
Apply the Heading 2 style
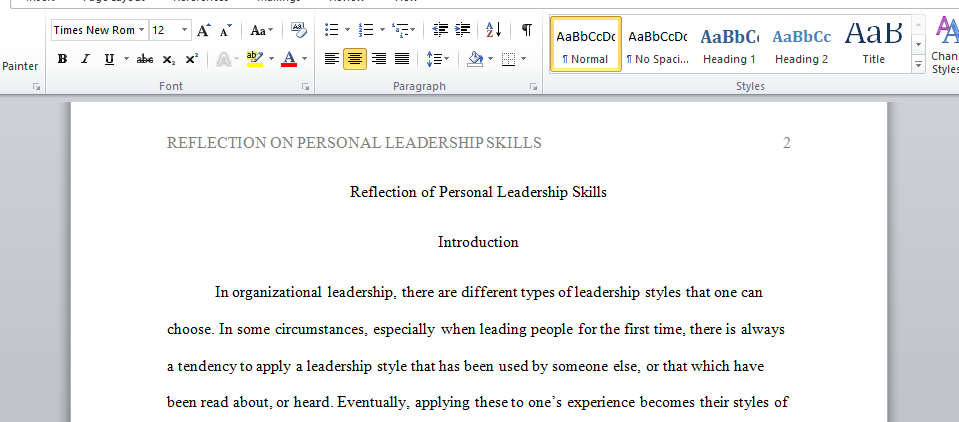[801, 45]
